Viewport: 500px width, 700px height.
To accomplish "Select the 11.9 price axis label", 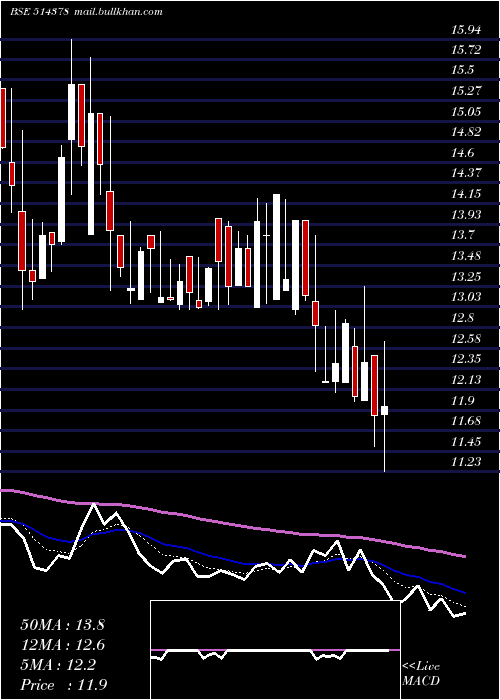I will click(x=462, y=401).
